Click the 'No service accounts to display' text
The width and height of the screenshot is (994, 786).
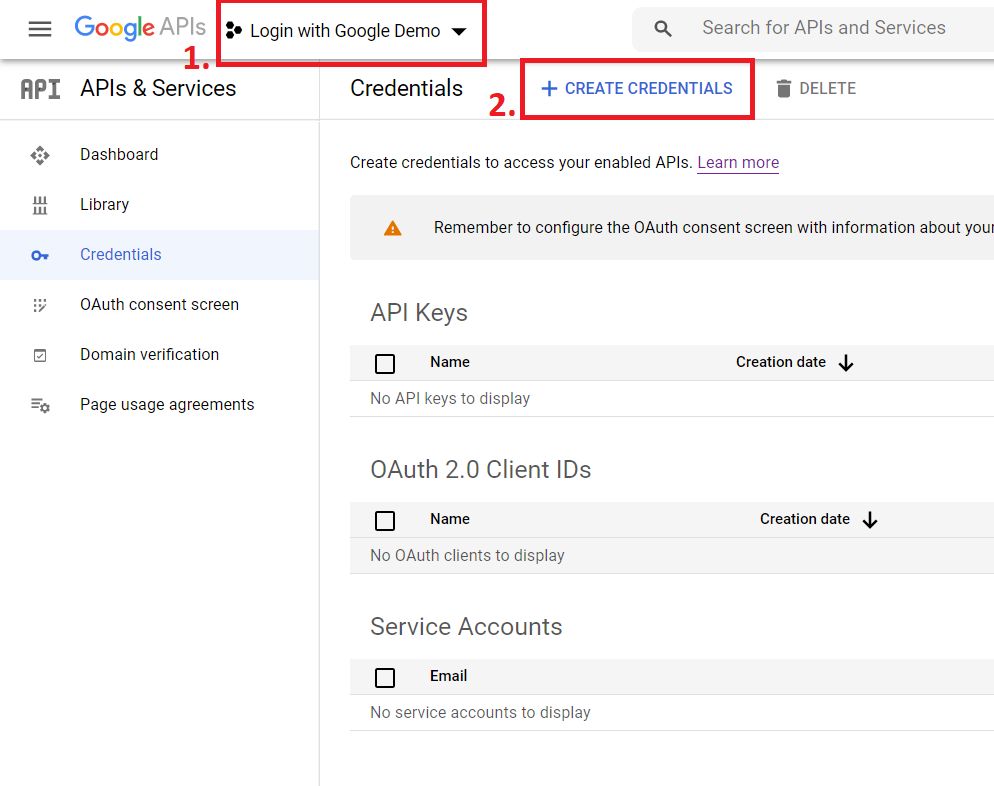point(480,713)
